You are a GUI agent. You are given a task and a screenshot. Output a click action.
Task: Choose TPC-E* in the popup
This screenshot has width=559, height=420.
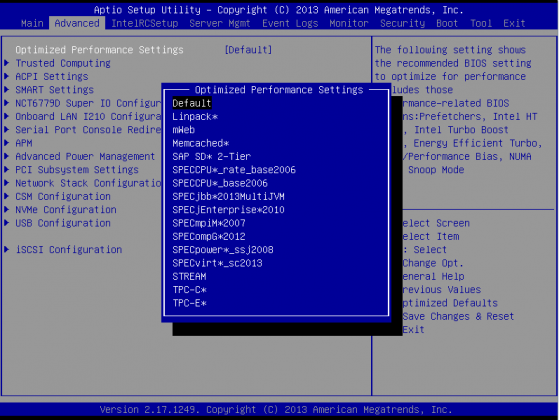click(x=189, y=303)
